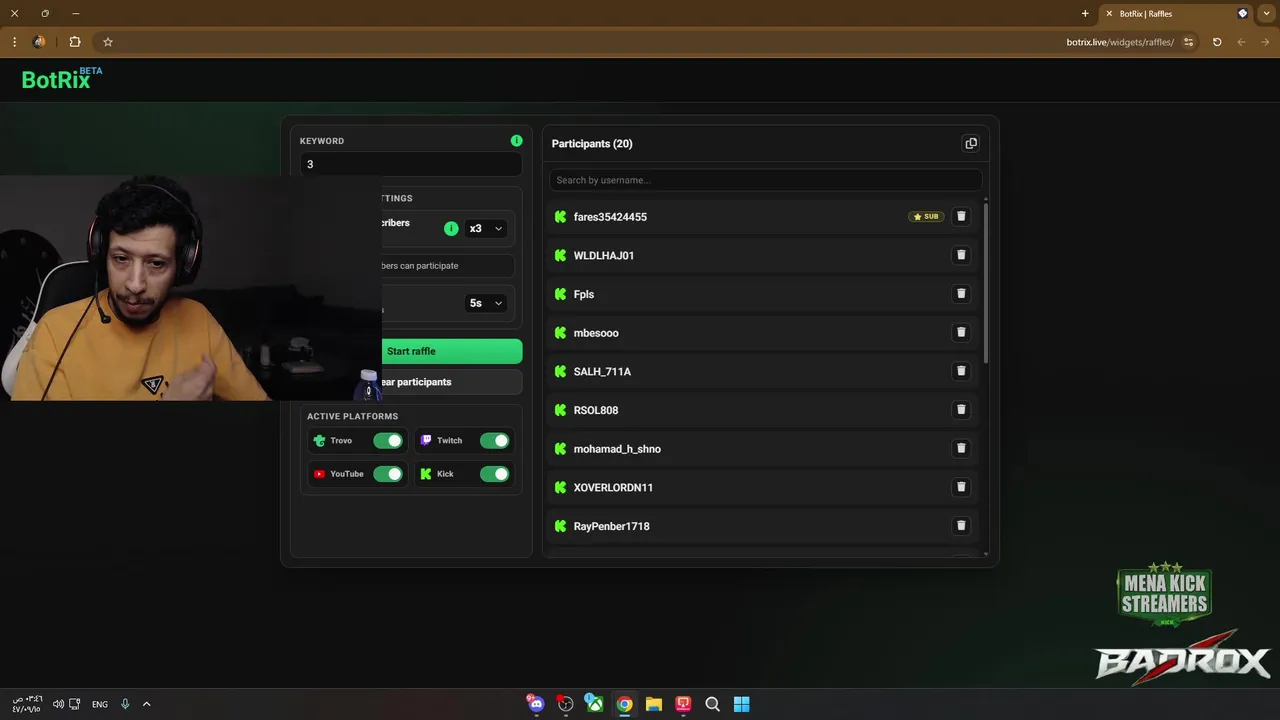The image size is (1280, 720).
Task: Click the keyword info icon
Action: tap(516, 141)
